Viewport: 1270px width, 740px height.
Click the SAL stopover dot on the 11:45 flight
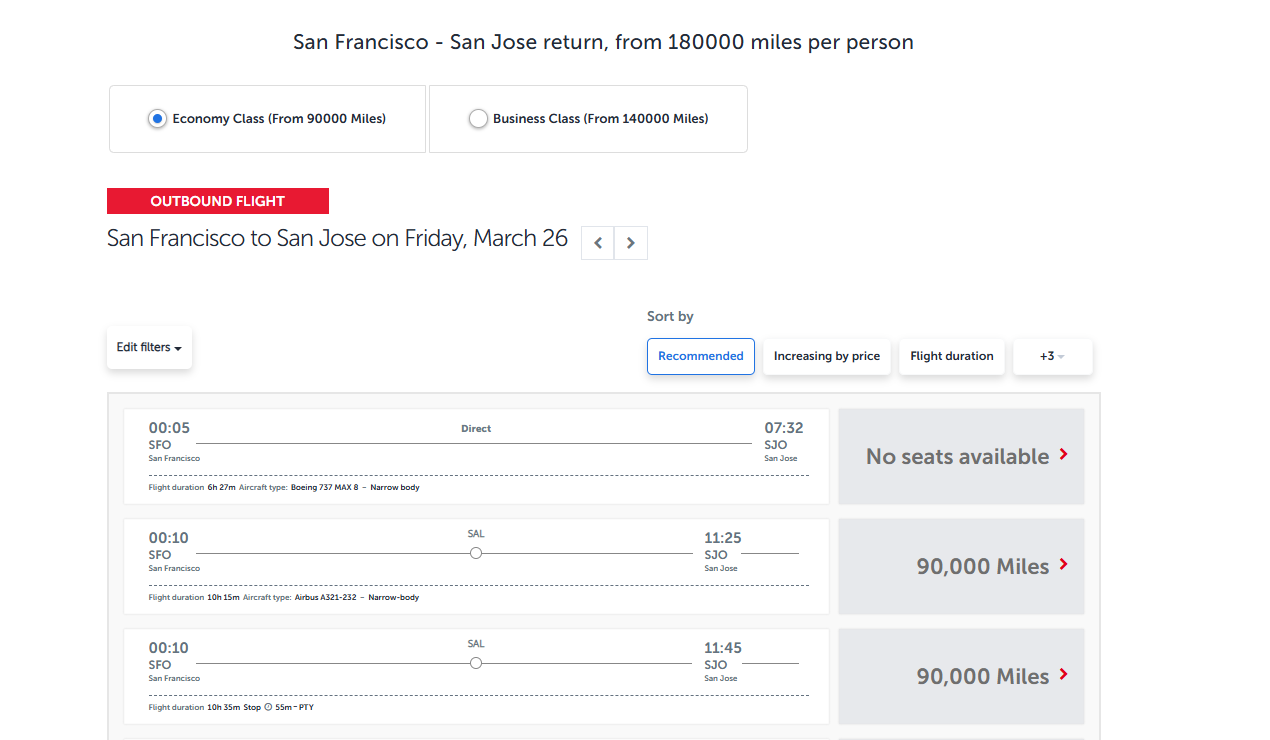coord(475,662)
